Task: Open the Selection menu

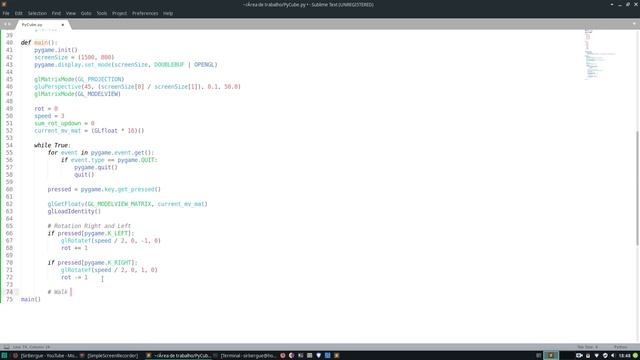Action: click(x=37, y=13)
